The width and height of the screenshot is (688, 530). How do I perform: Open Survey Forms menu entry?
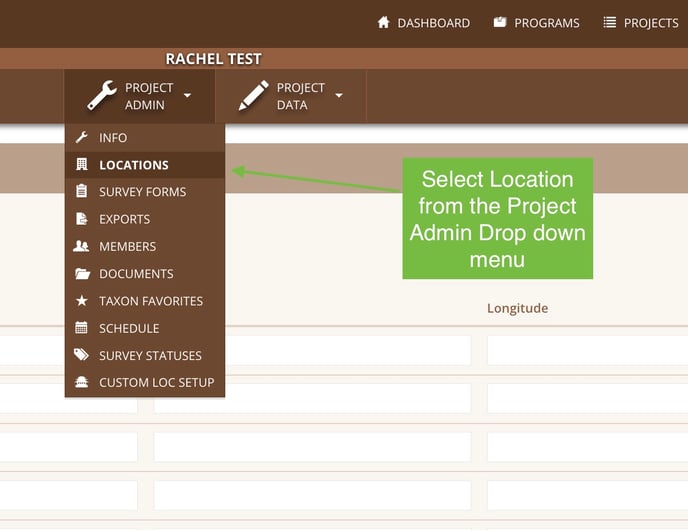point(145,192)
